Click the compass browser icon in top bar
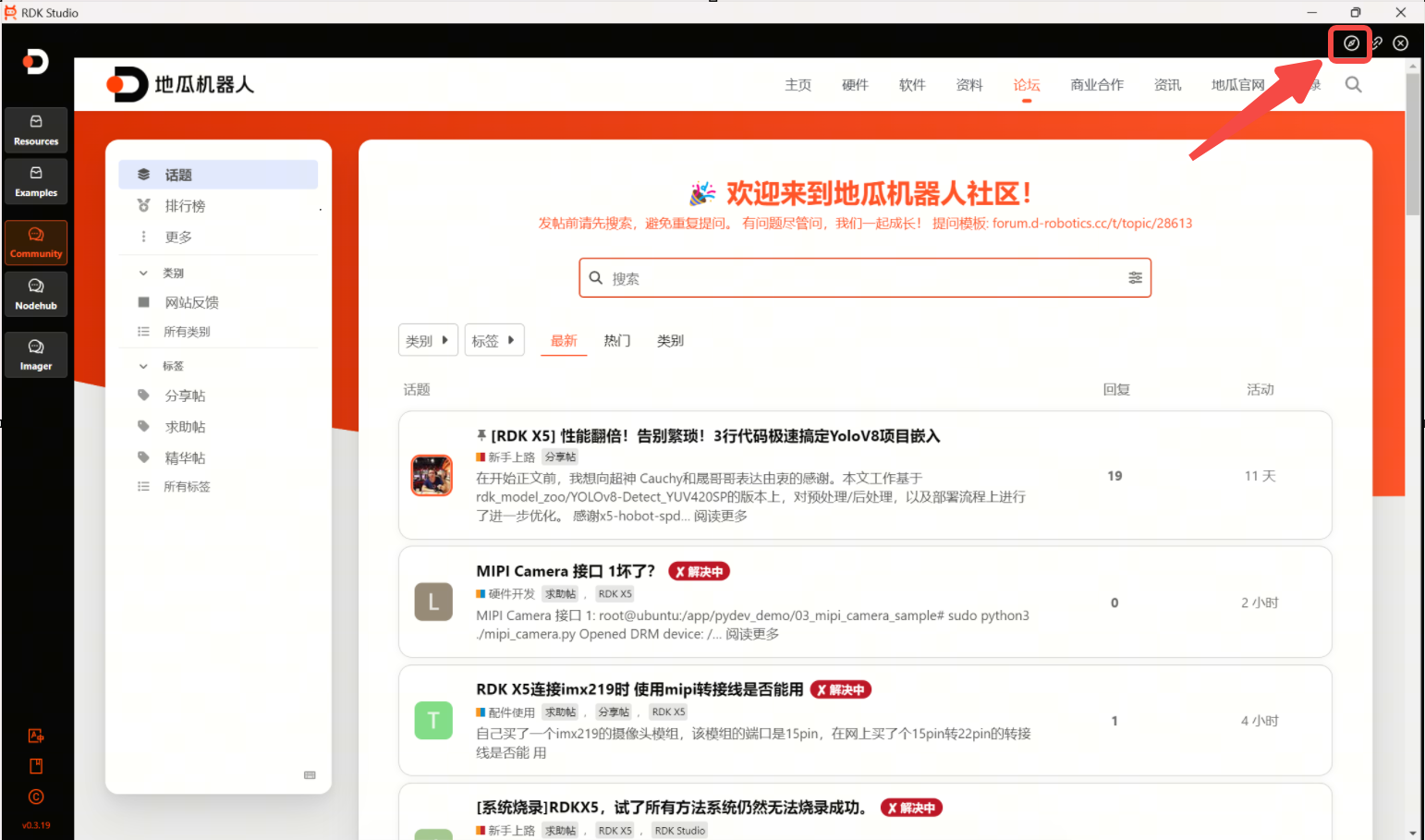This screenshot has height=840, width=1425. (1350, 43)
